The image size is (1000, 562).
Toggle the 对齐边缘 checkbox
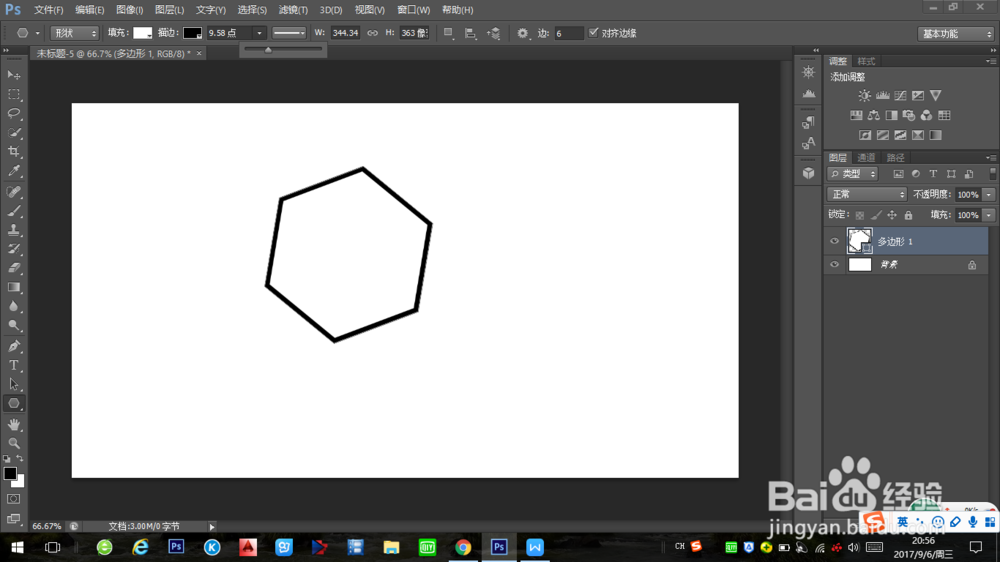pyautogui.click(x=594, y=33)
